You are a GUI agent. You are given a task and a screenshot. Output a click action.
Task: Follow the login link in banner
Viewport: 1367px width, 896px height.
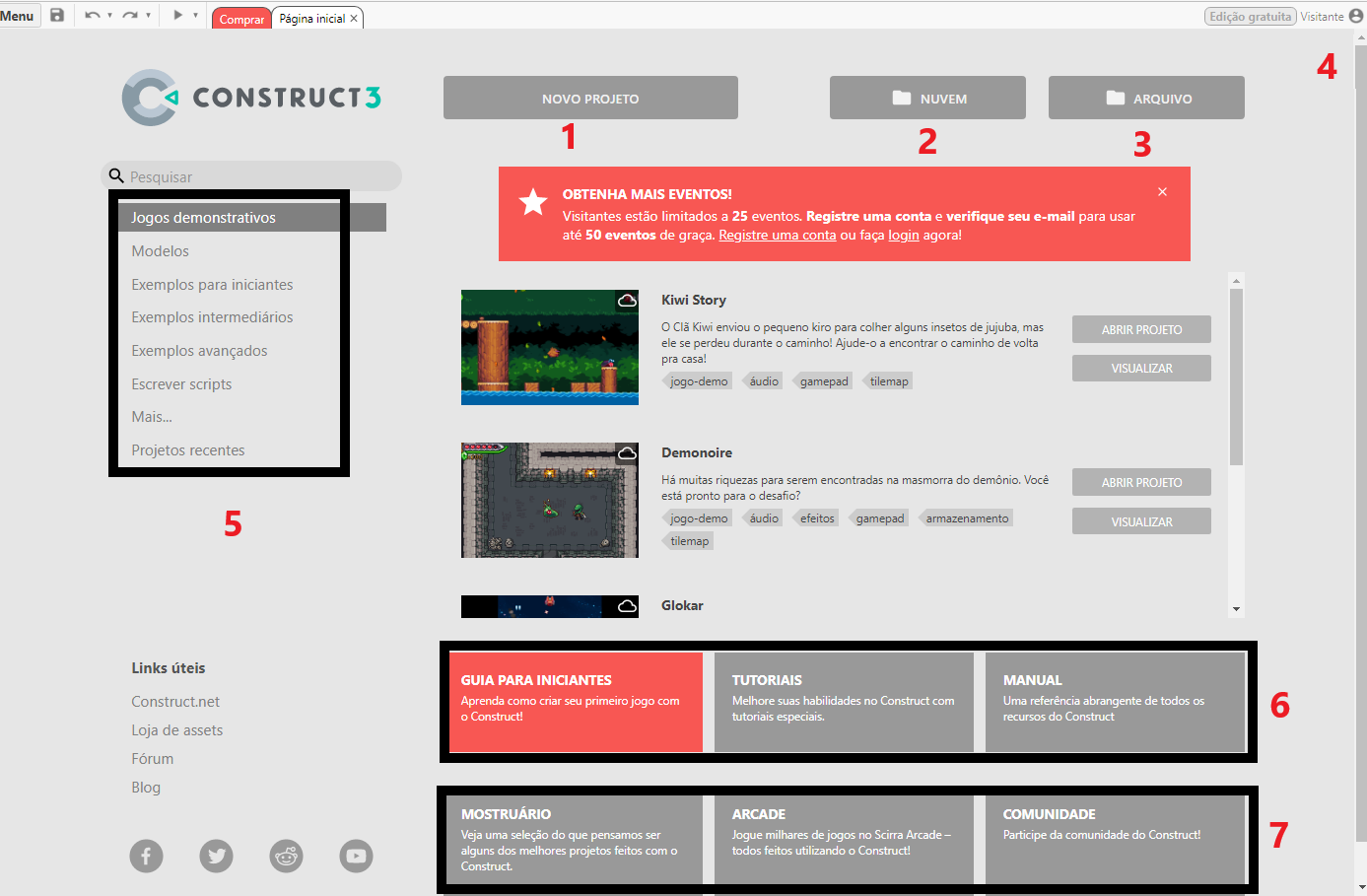pos(903,235)
